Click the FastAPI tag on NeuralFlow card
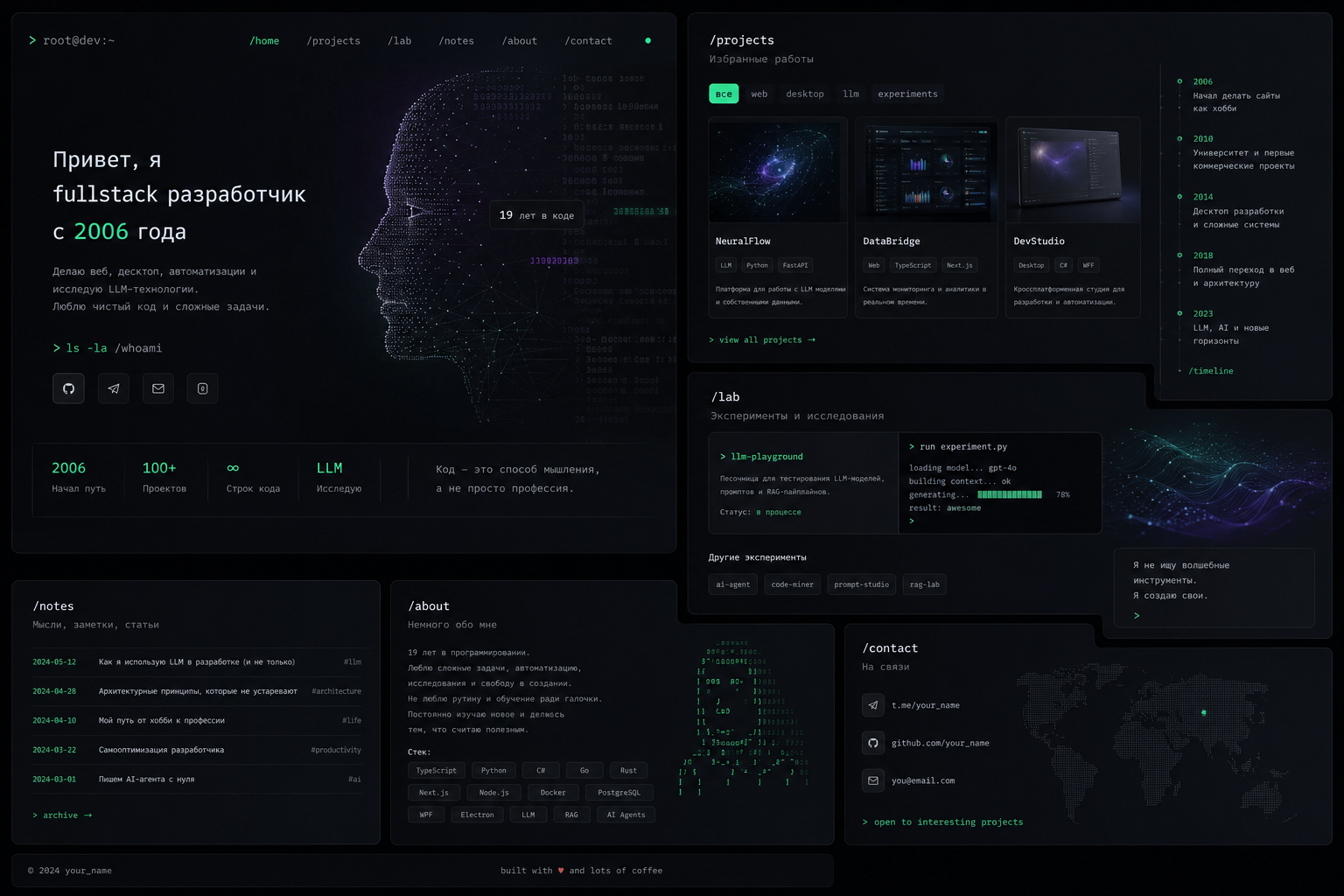Screen dimensions: 1344x896 tap(794, 265)
